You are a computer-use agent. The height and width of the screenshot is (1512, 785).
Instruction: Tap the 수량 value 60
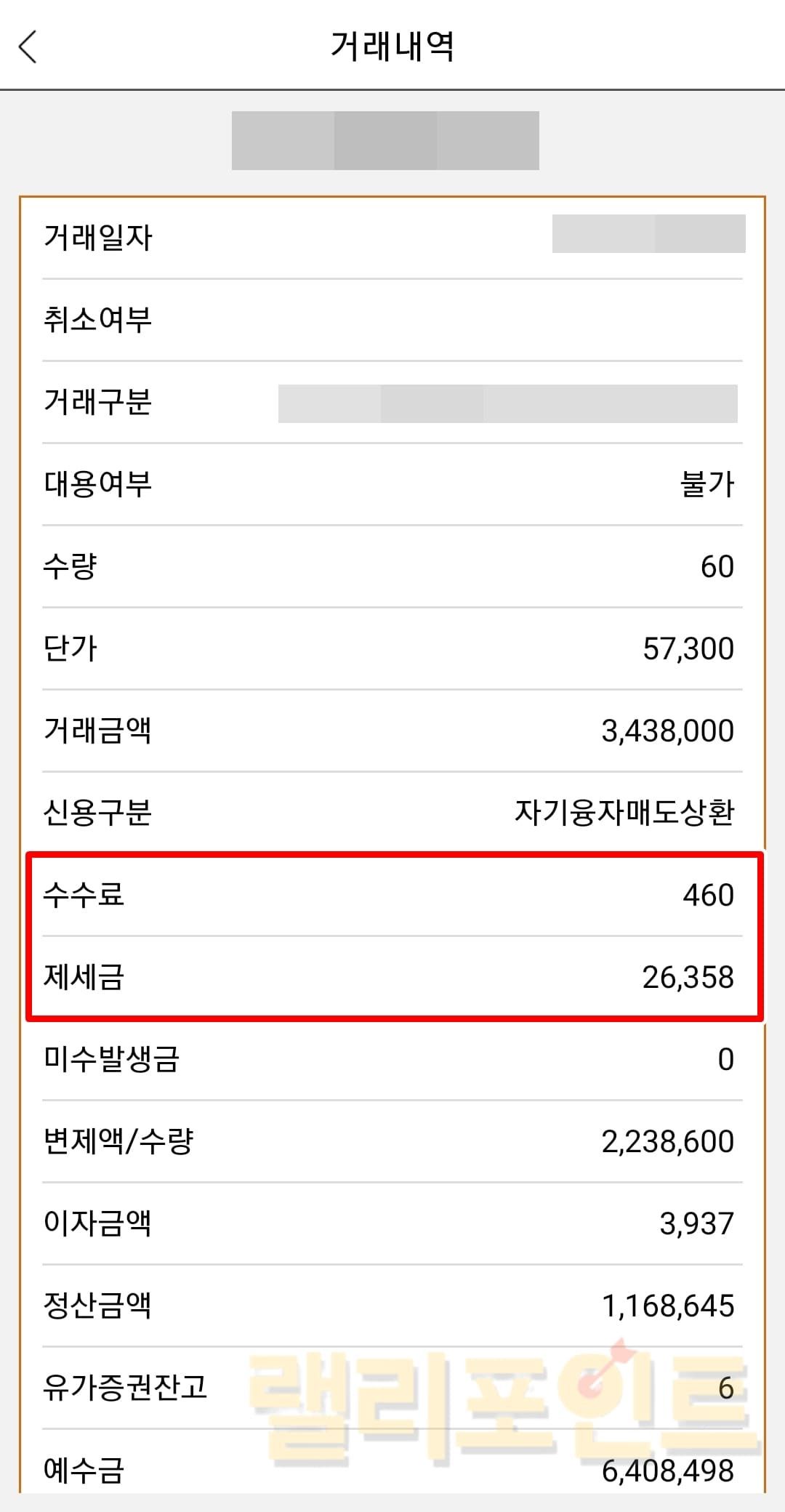point(717,566)
